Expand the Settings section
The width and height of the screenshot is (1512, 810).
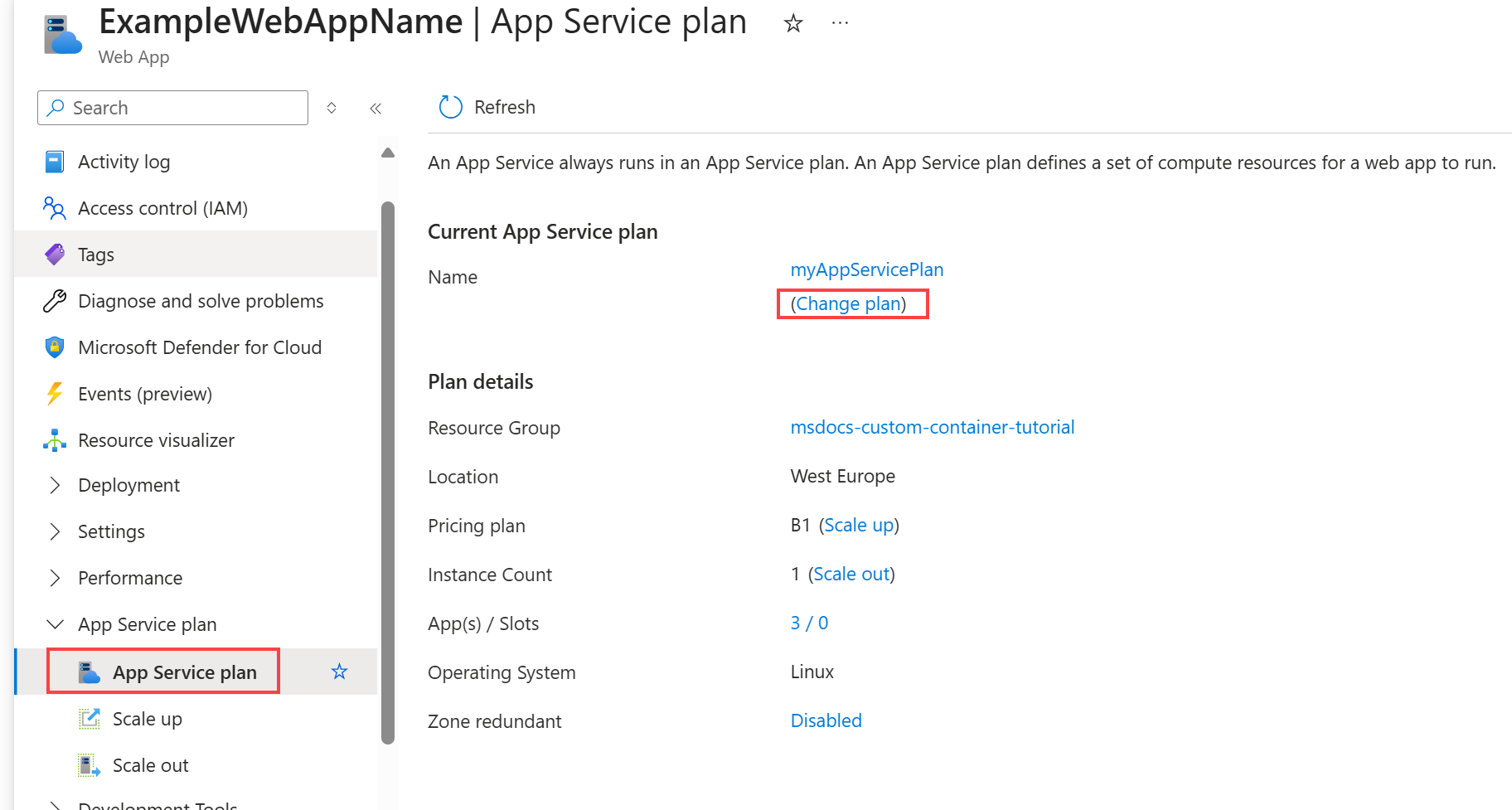tap(54, 531)
